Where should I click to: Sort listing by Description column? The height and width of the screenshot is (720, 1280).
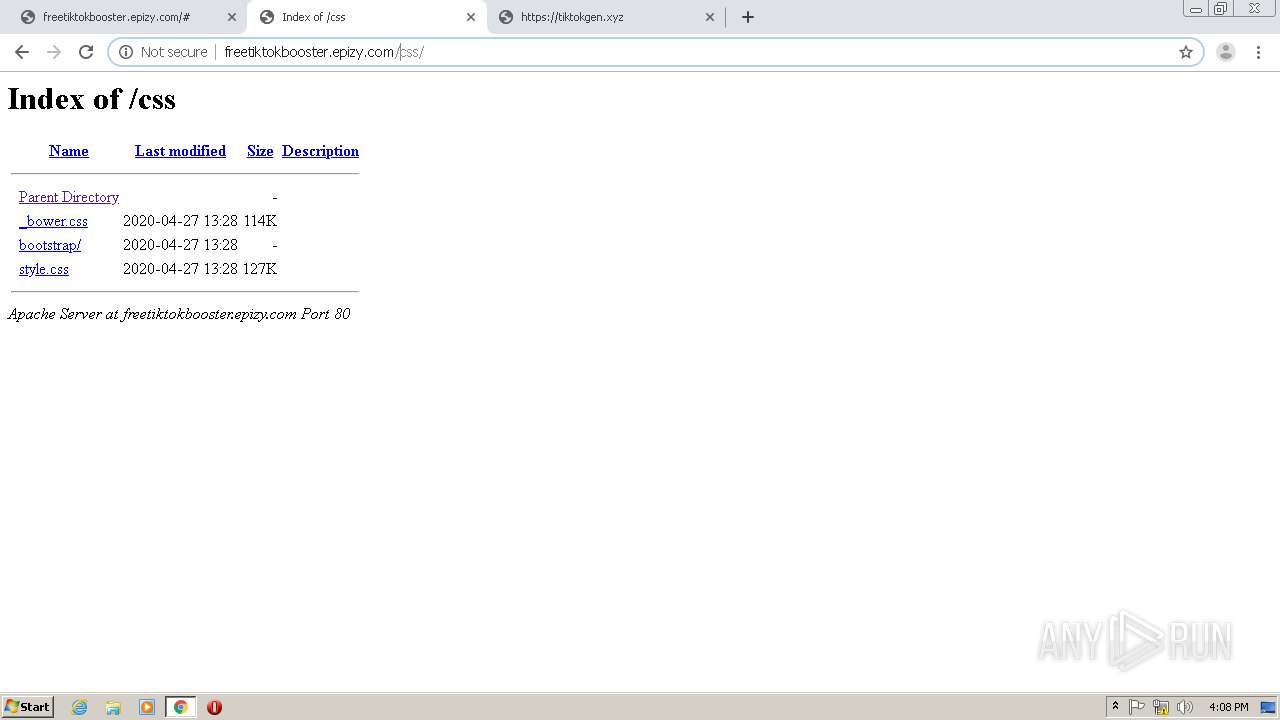[320, 151]
